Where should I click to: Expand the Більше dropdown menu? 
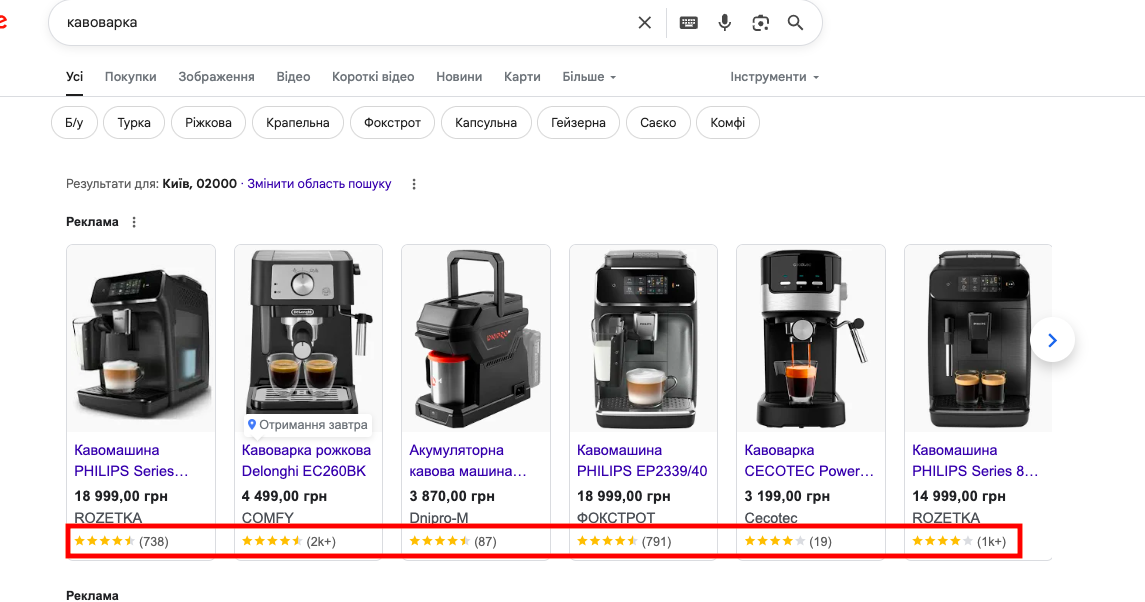click(x=589, y=77)
